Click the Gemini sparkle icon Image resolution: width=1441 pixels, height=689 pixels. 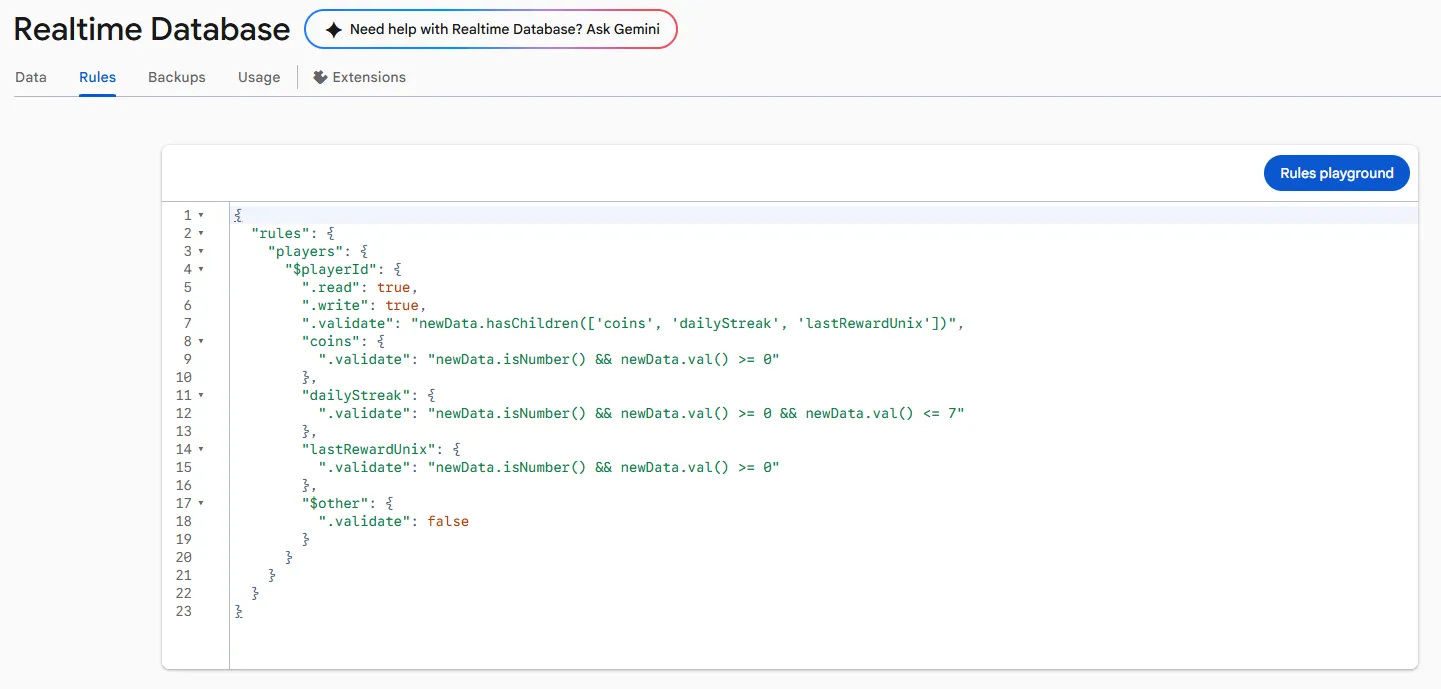tap(333, 29)
